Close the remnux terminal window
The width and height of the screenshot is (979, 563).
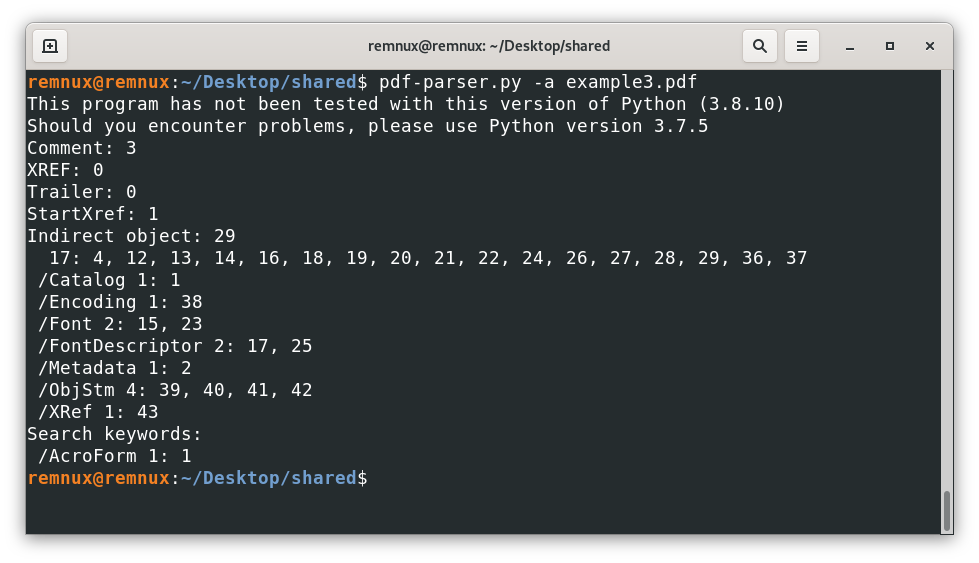click(930, 46)
